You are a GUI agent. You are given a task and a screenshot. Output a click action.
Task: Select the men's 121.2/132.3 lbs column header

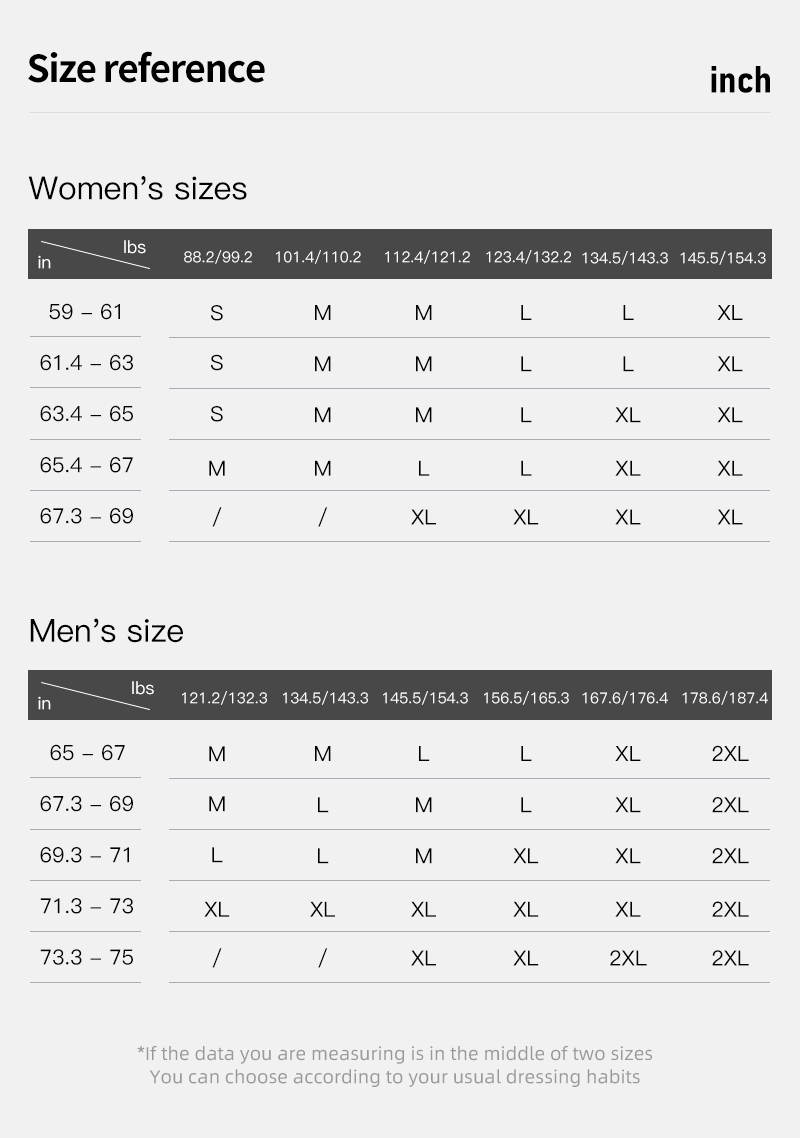224,698
